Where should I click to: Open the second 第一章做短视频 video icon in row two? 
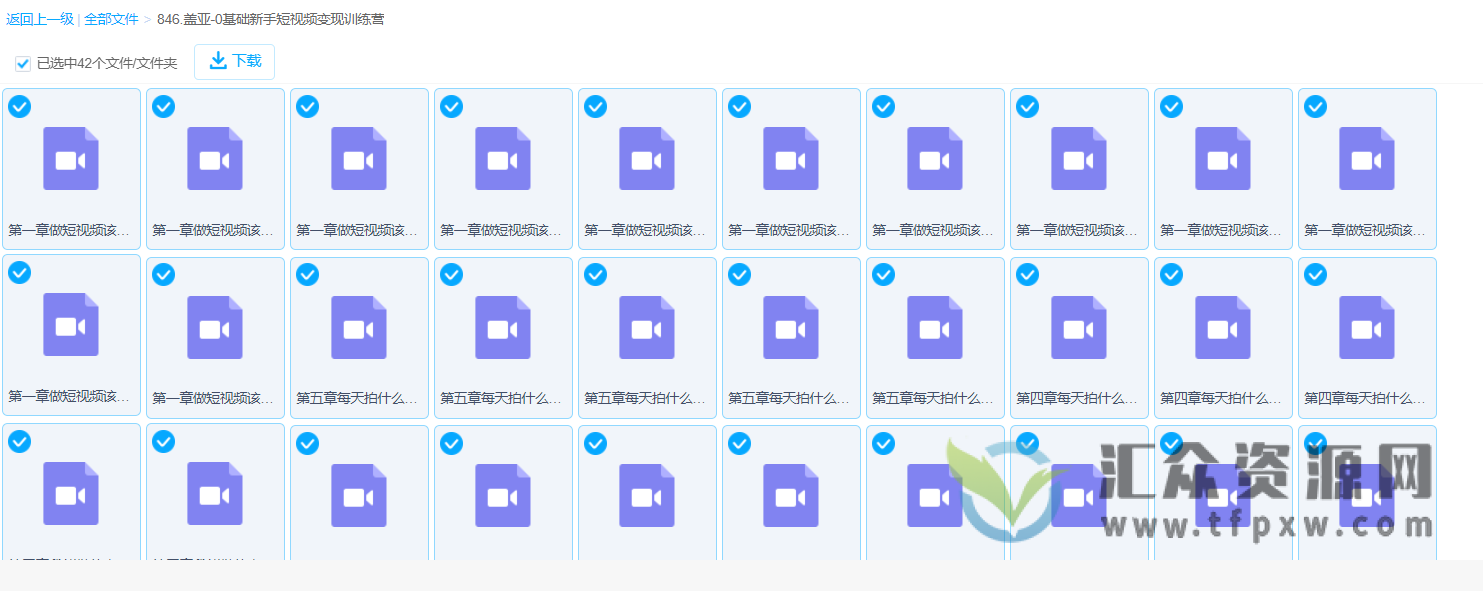click(x=215, y=325)
